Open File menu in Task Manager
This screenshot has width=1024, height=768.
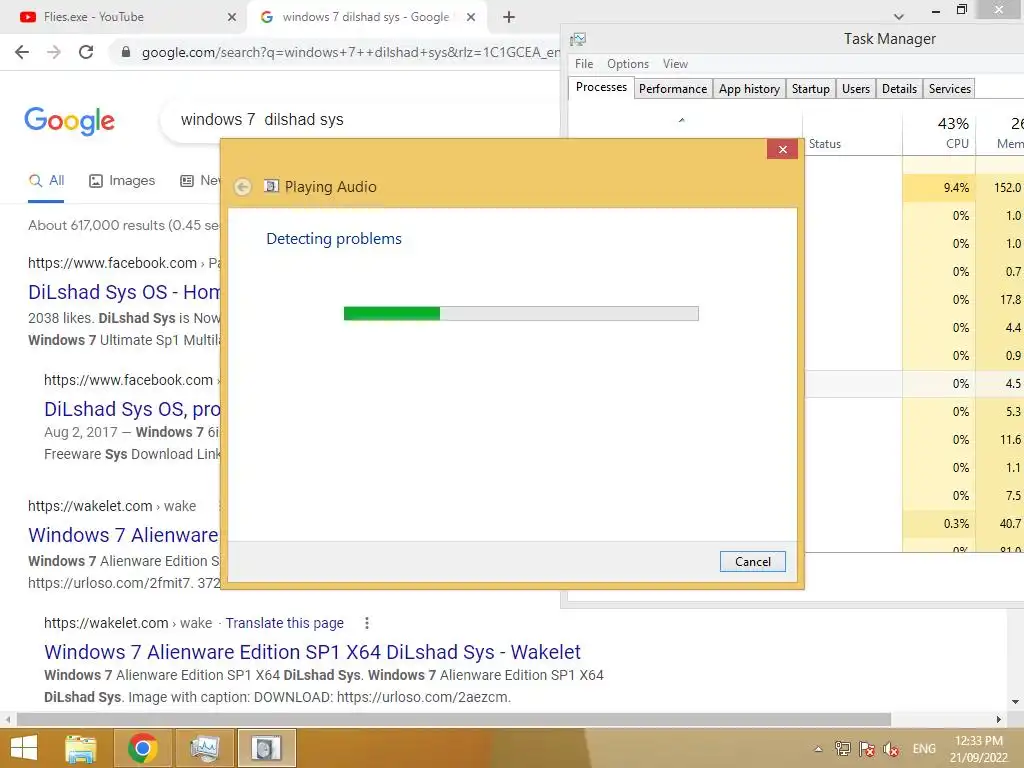point(584,64)
